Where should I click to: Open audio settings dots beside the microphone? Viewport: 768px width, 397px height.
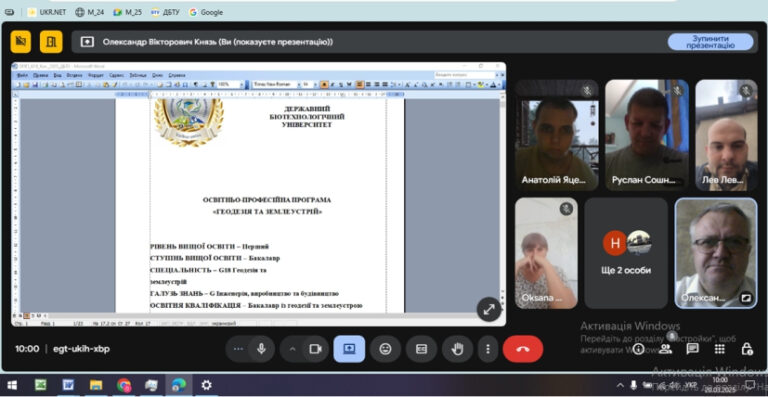(239, 349)
